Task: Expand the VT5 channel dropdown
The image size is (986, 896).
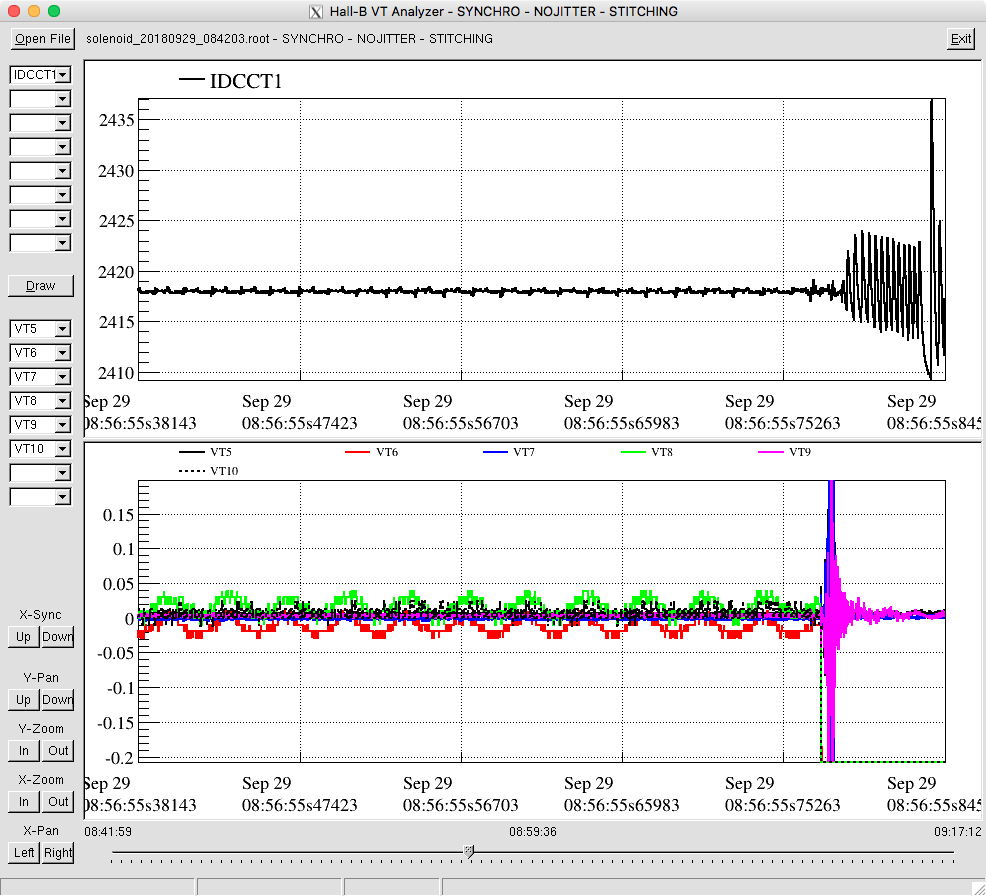Action: pyautogui.click(x=63, y=329)
